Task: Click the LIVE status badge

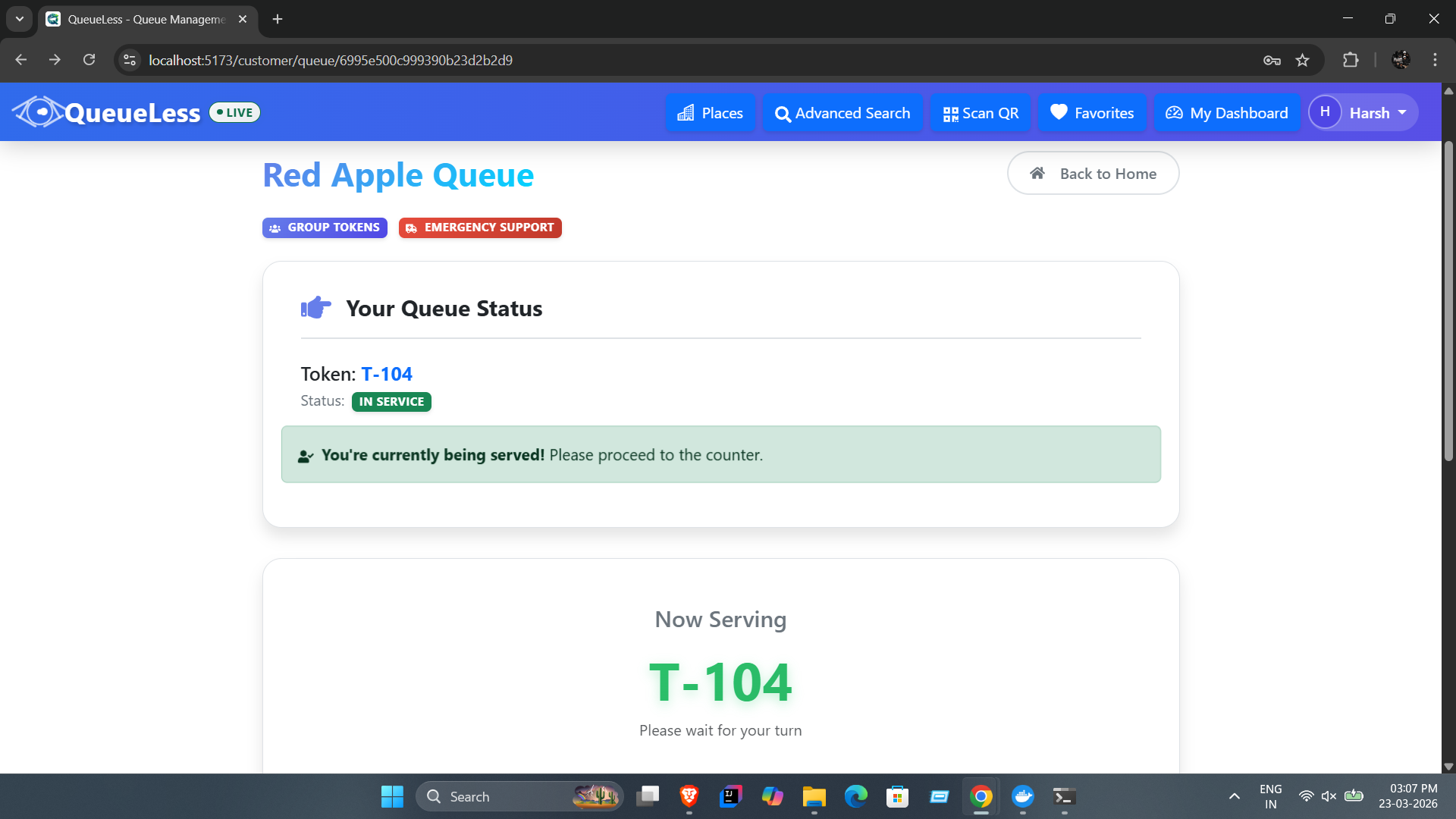Action: pos(235,112)
